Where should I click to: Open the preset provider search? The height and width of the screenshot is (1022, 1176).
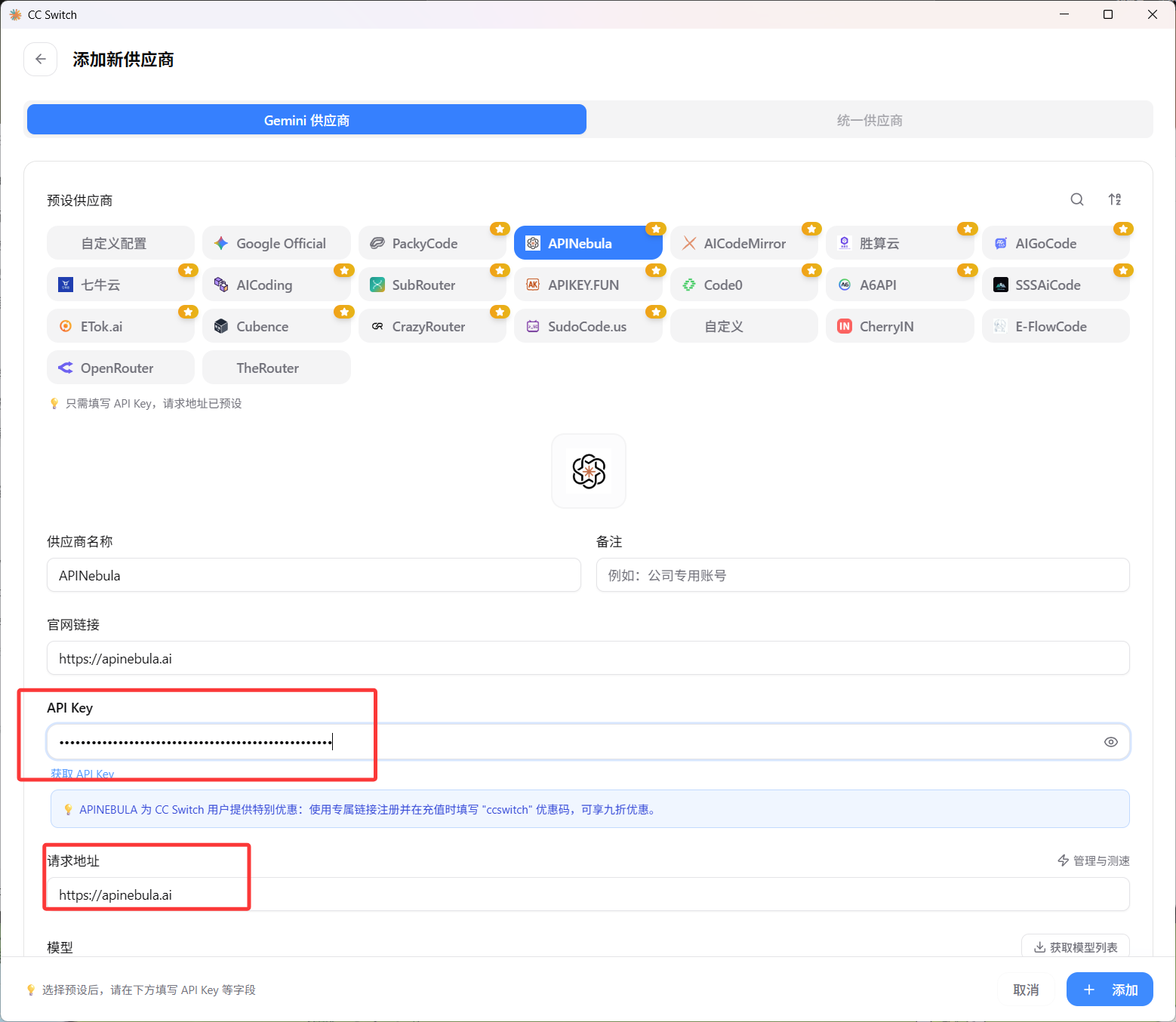pos(1077,199)
